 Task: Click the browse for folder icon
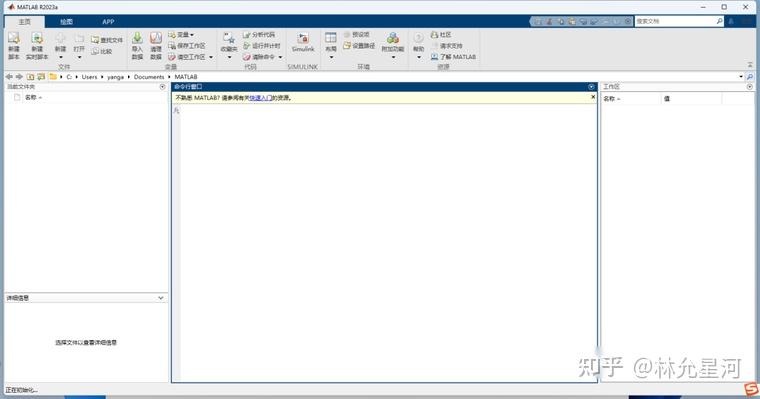click(41, 77)
